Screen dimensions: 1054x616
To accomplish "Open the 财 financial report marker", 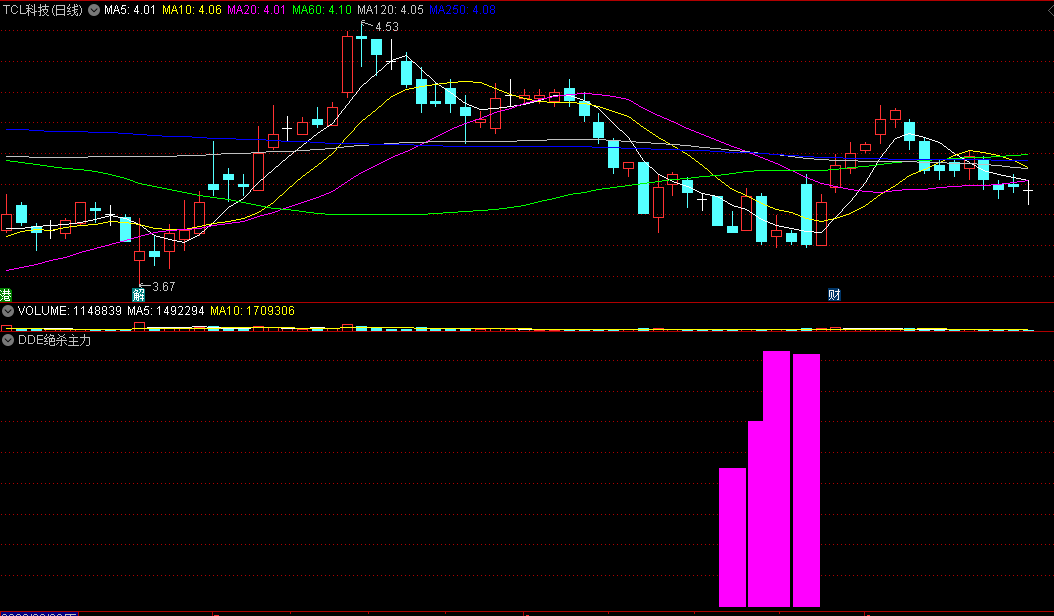I will coord(834,295).
